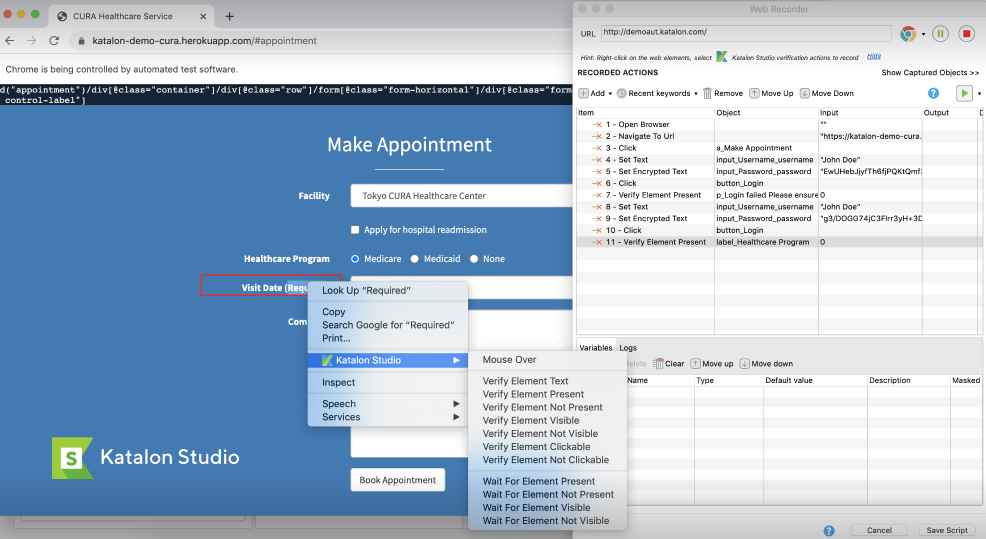Screen dimensions: 986x539
Task: Choose Search Google for "Required"
Action: pos(388,325)
